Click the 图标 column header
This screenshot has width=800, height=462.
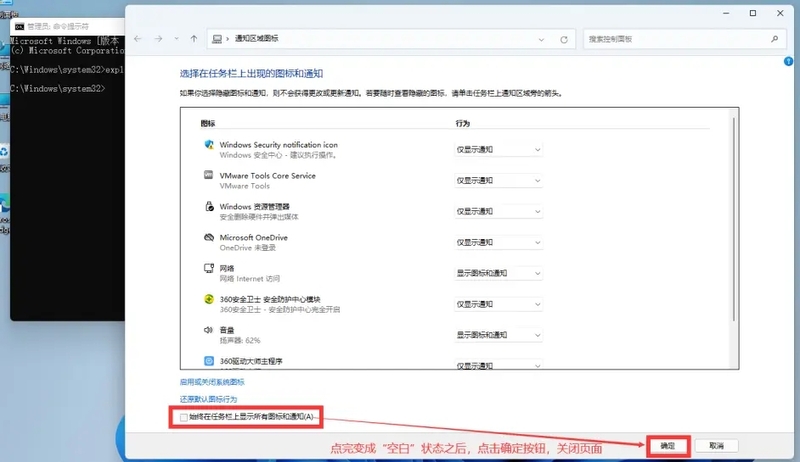point(208,123)
